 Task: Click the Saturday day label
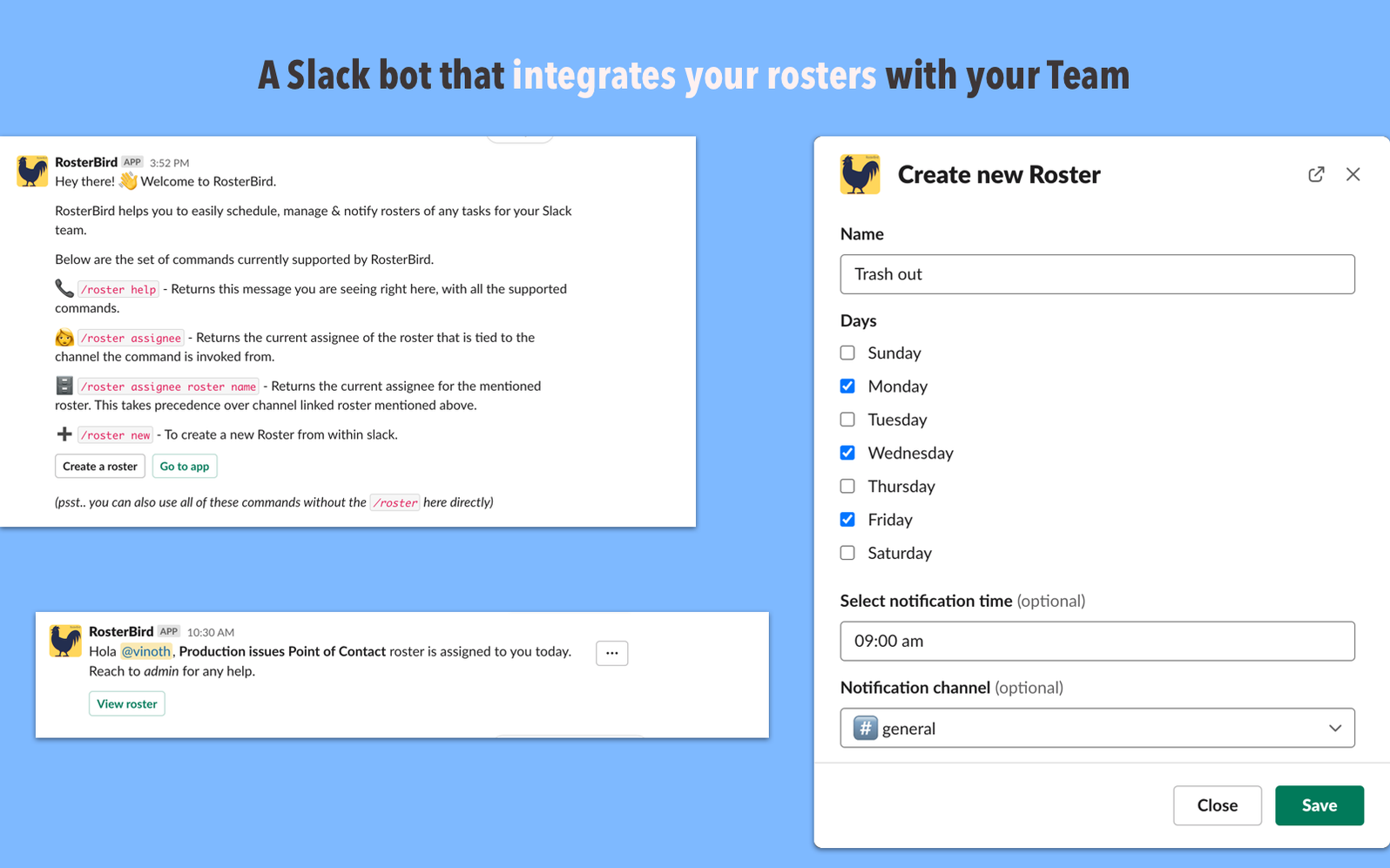click(x=900, y=553)
